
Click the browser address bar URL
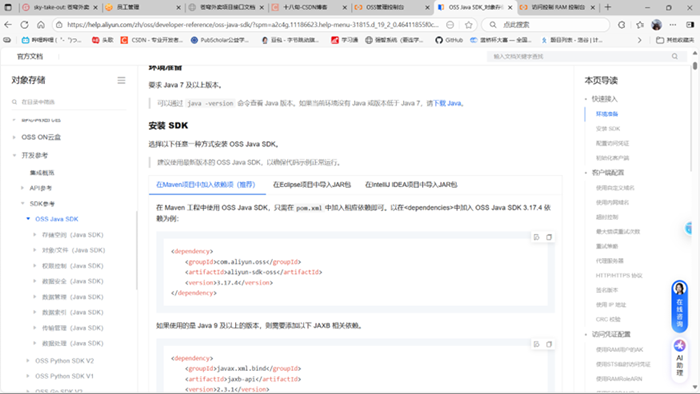[x=252, y=25]
